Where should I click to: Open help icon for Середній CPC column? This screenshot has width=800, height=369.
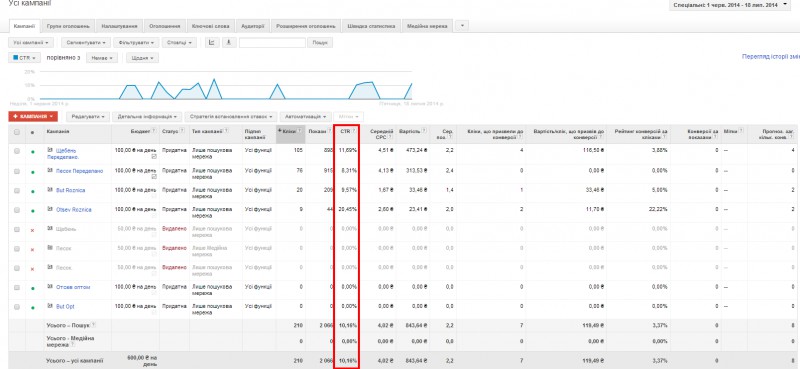[x=389, y=137]
